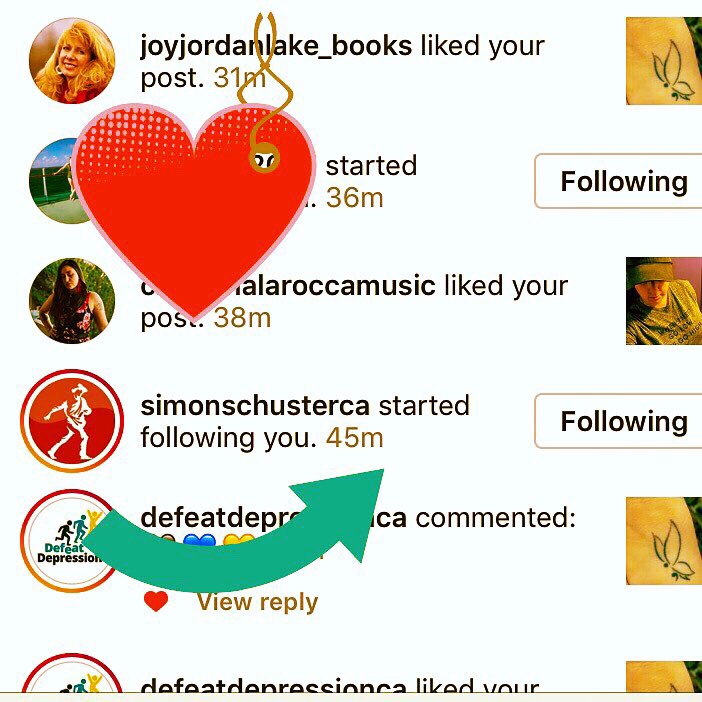This screenshot has height=702, width=702.
Task: Tap the large red heart sticker
Action: [193, 210]
